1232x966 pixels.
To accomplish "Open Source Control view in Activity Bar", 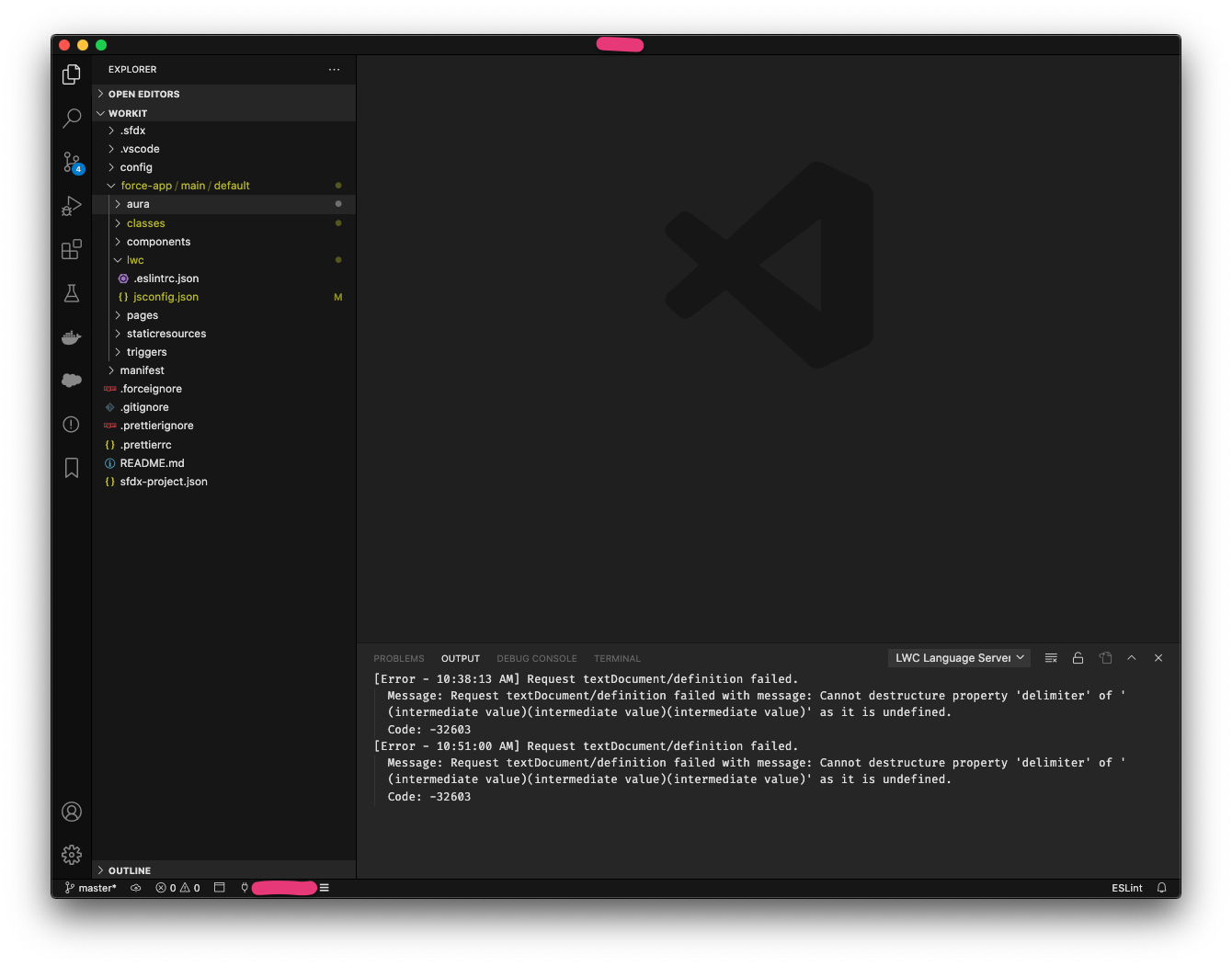I will pyautogui.click(x=72, y=162).
